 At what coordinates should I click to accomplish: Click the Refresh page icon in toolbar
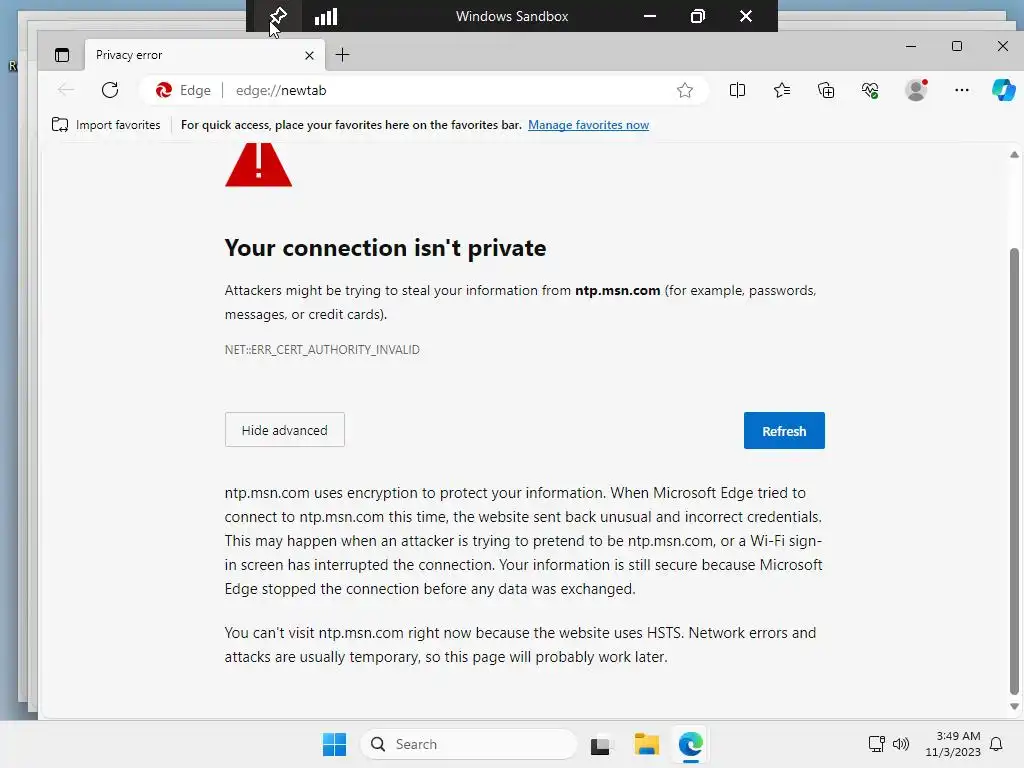(x=110, y=90)
